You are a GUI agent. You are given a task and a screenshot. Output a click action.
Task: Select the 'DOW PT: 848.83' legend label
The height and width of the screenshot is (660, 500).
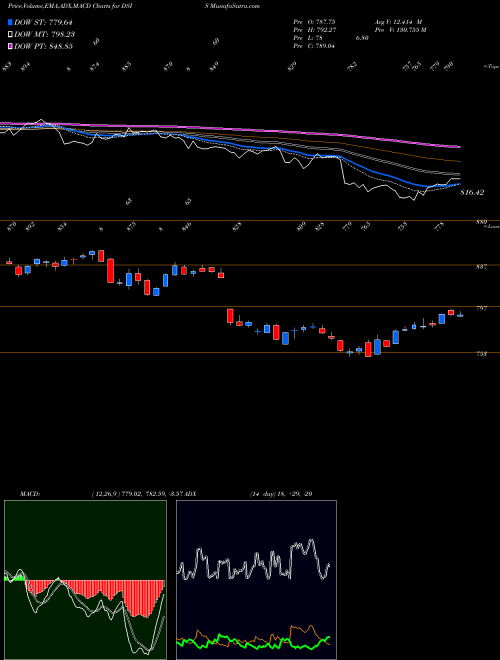(43, 46)
